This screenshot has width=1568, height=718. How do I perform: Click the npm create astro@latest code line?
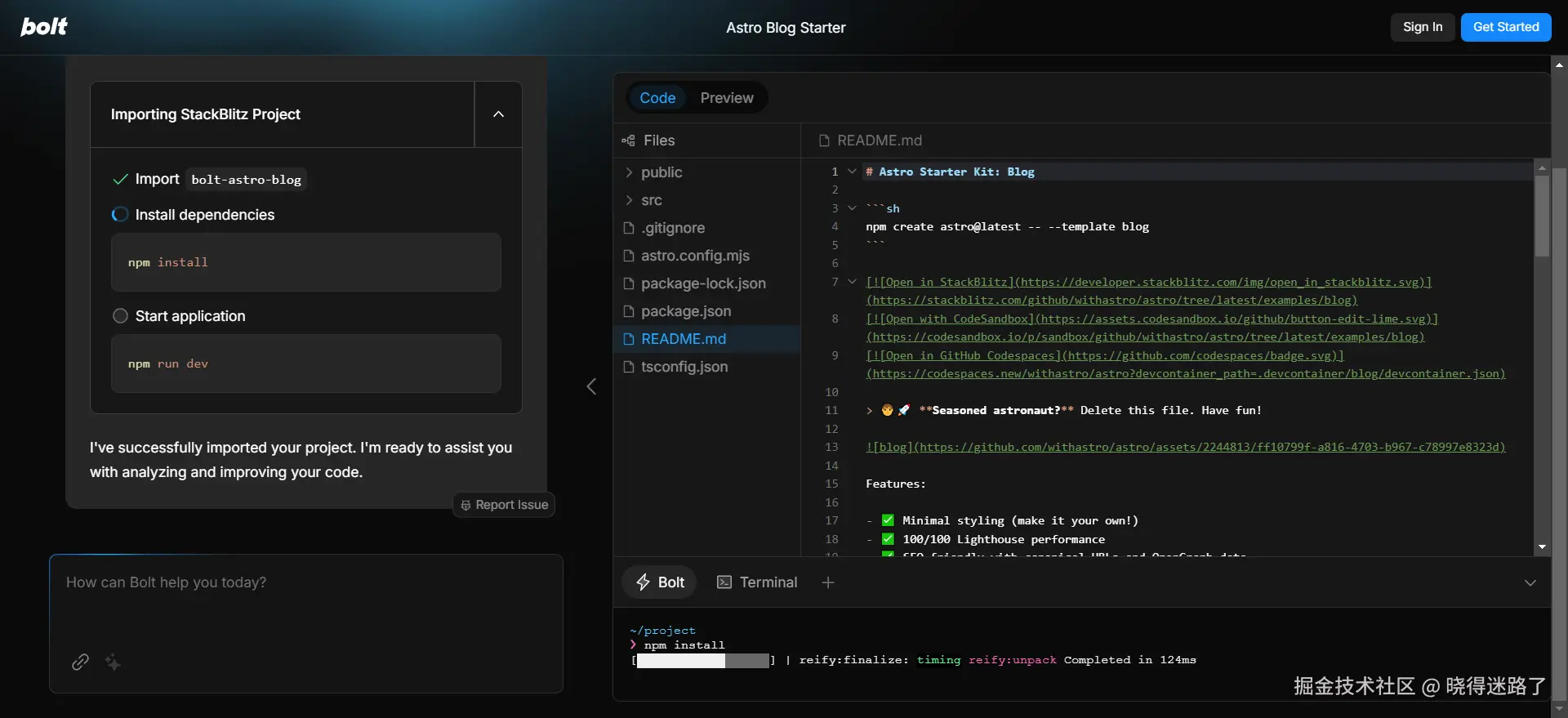point(1007,226)
